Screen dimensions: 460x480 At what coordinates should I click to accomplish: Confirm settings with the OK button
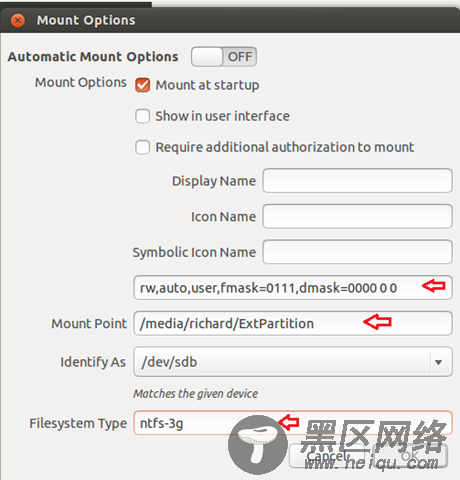(410, 456)
